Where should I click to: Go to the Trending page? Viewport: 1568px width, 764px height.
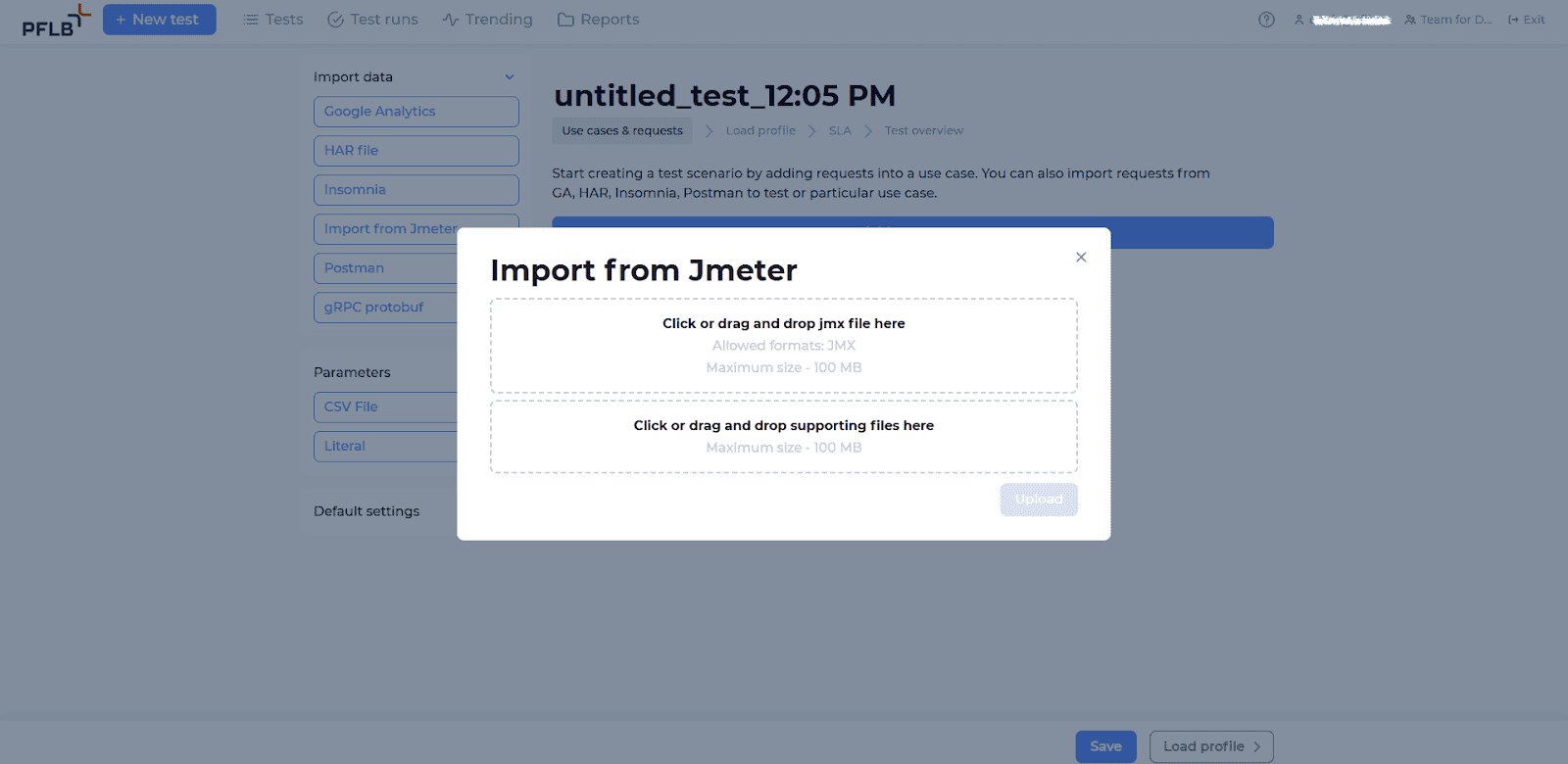(x=487, y=20)
